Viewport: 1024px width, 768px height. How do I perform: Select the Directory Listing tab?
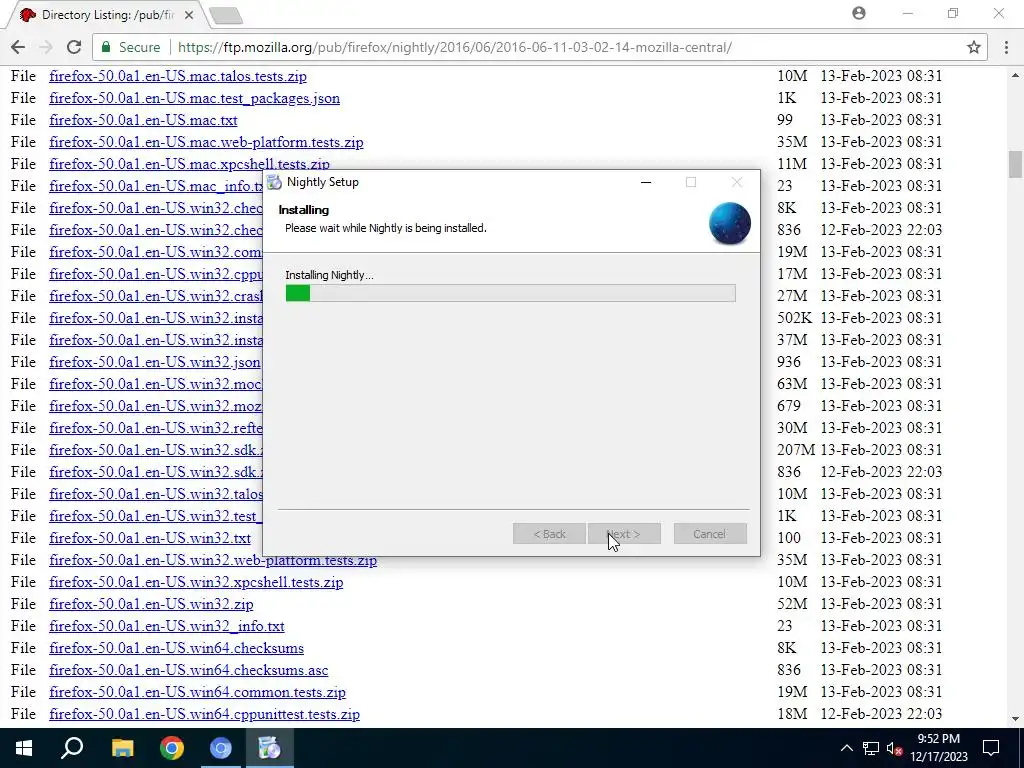point(108,14)
